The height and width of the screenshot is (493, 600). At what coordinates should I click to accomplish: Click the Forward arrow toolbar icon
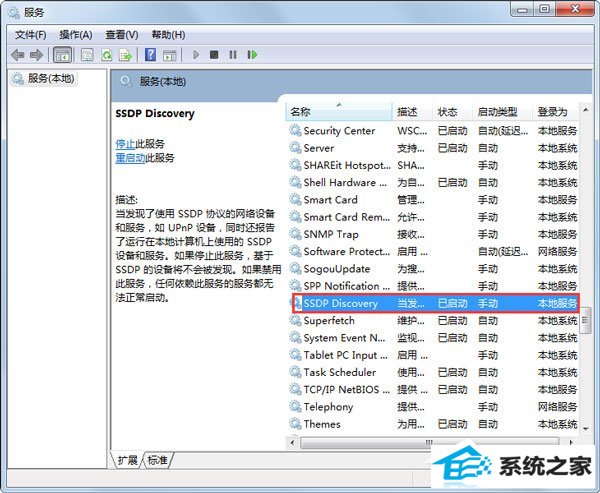click(36, 55)
